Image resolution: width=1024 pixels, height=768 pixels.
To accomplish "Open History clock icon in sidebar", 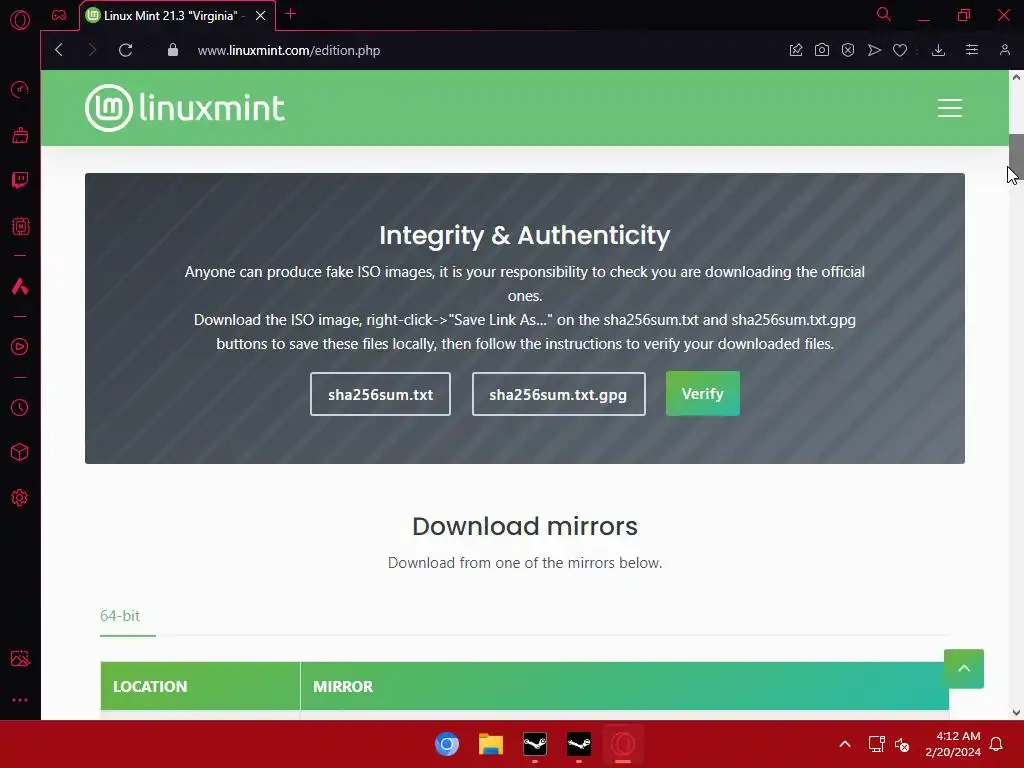I will [x=20, y=408].
